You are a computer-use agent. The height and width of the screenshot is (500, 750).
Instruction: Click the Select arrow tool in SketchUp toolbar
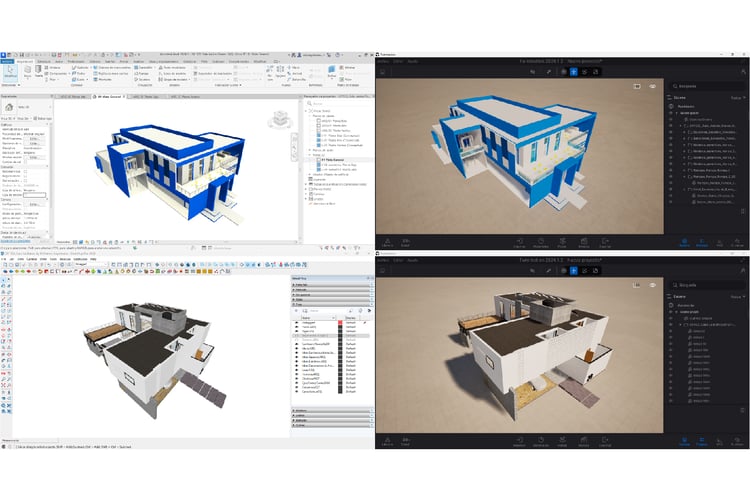pyautogui.click(x=3, y=280)
